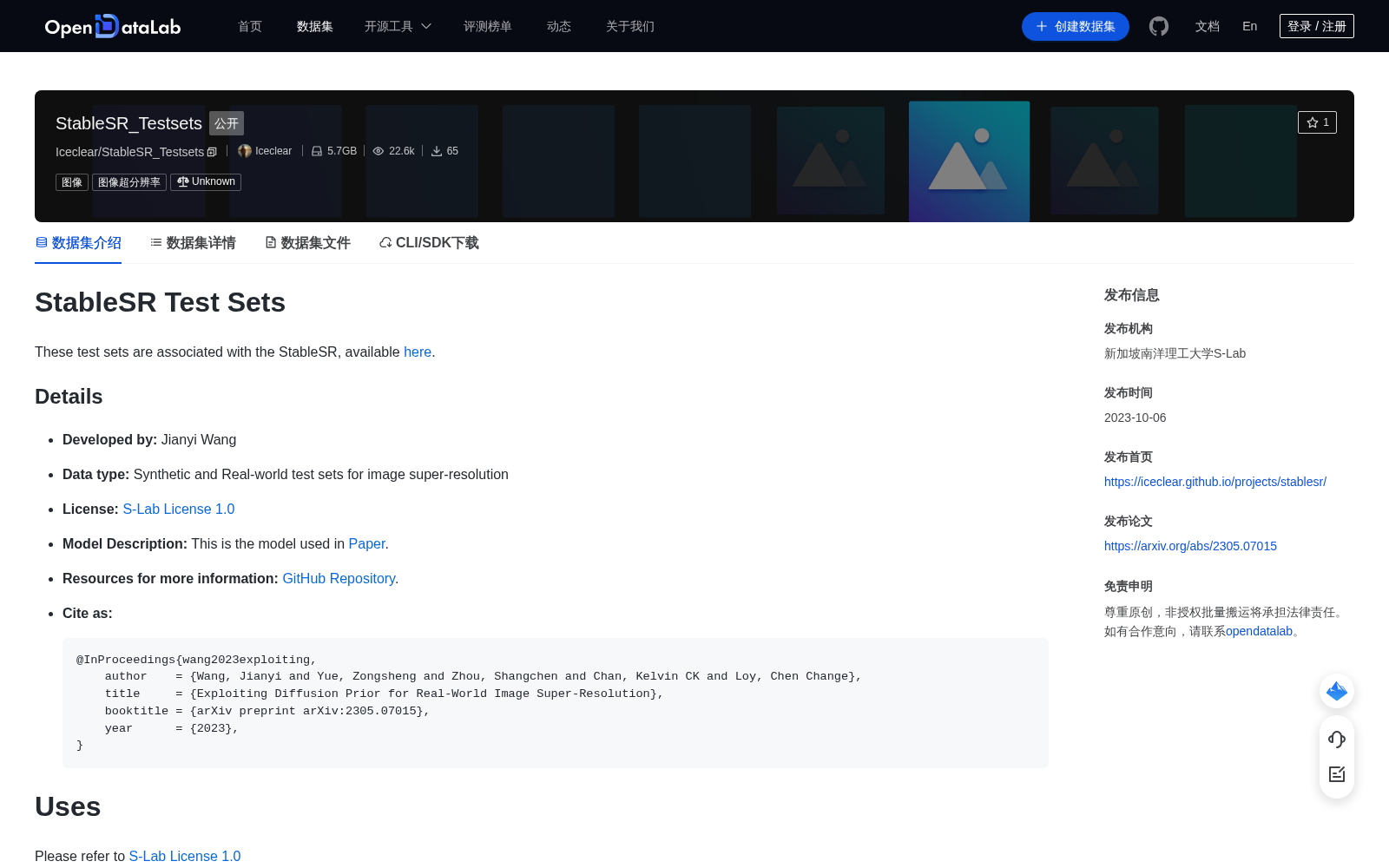Click the 公开 badge beside the dataset title
This screenshot has height=868, width=1389.
click(x=227, y=123)
